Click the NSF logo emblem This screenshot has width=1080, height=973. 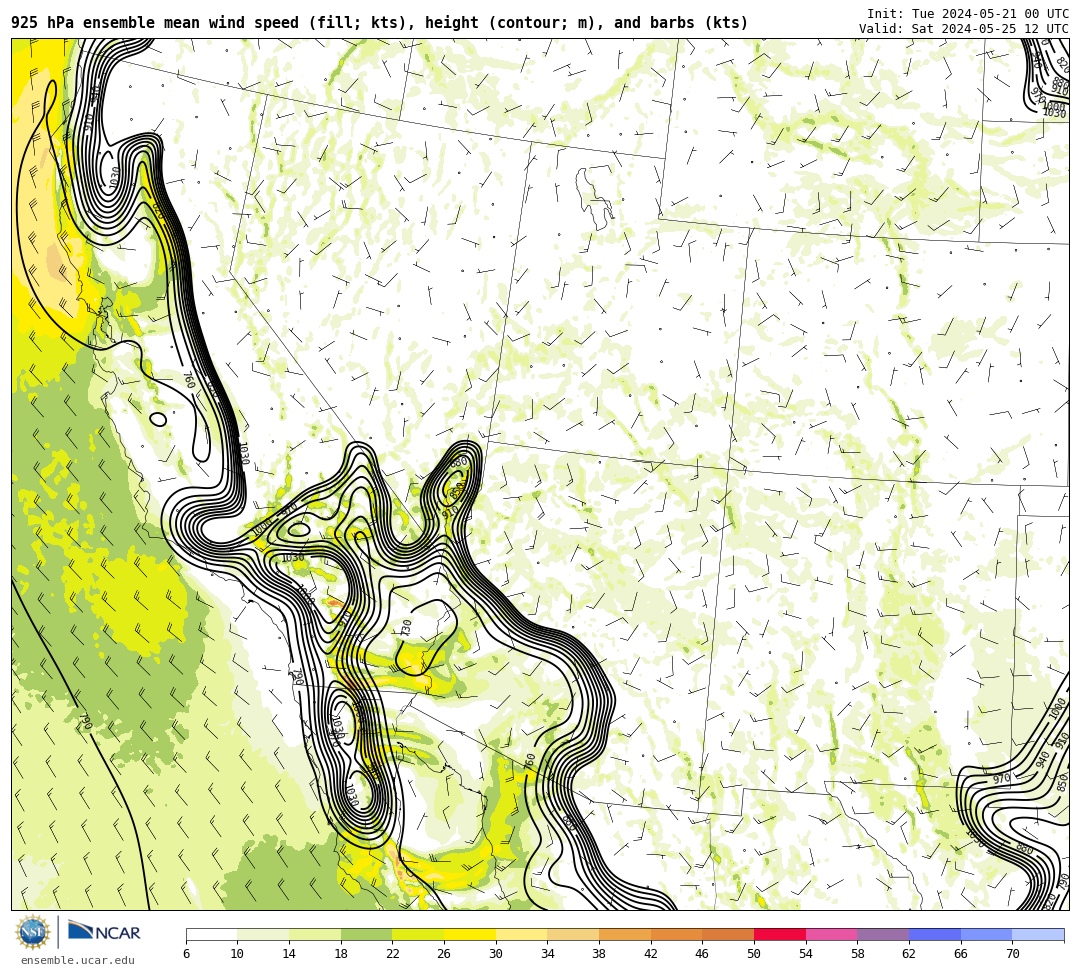pyautogui.click(x=33, y=932)
